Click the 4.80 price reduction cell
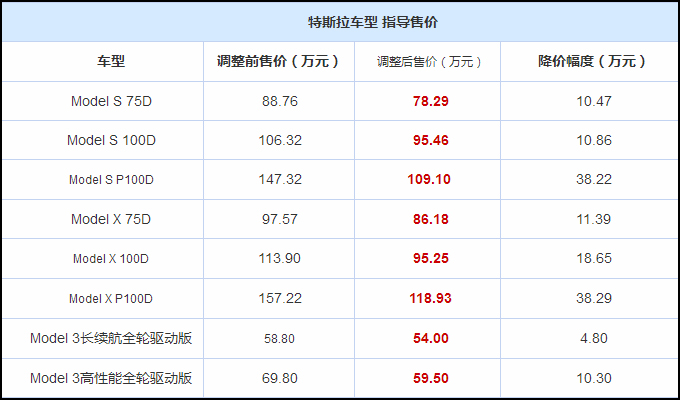The image size is (680, 400). (594, 338)
